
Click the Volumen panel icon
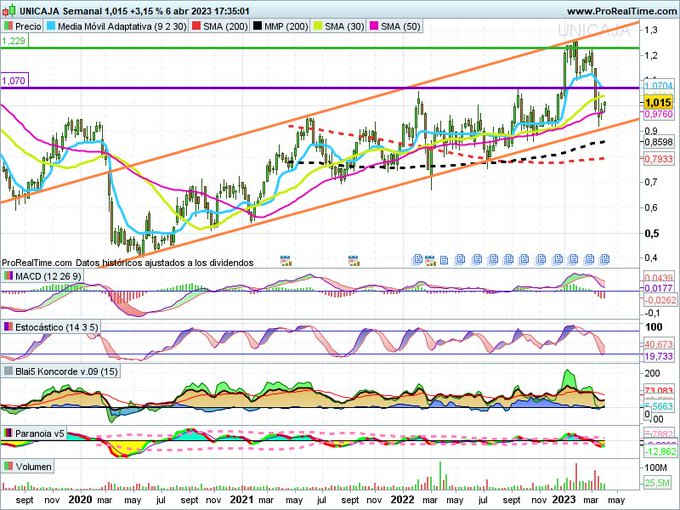click(8, 467)
